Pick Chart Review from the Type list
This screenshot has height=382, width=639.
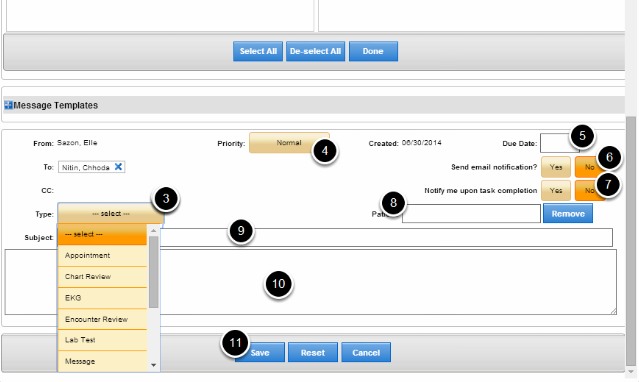pos(102,277)
